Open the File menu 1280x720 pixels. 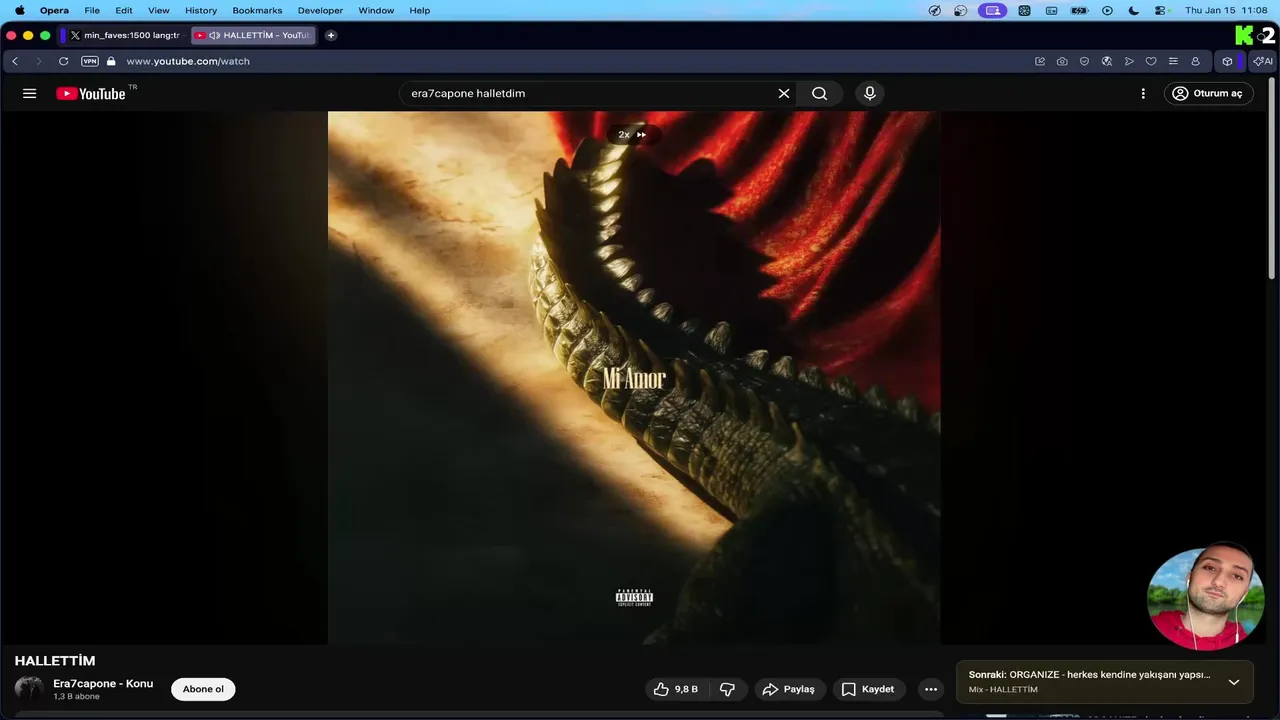[92, 10]
